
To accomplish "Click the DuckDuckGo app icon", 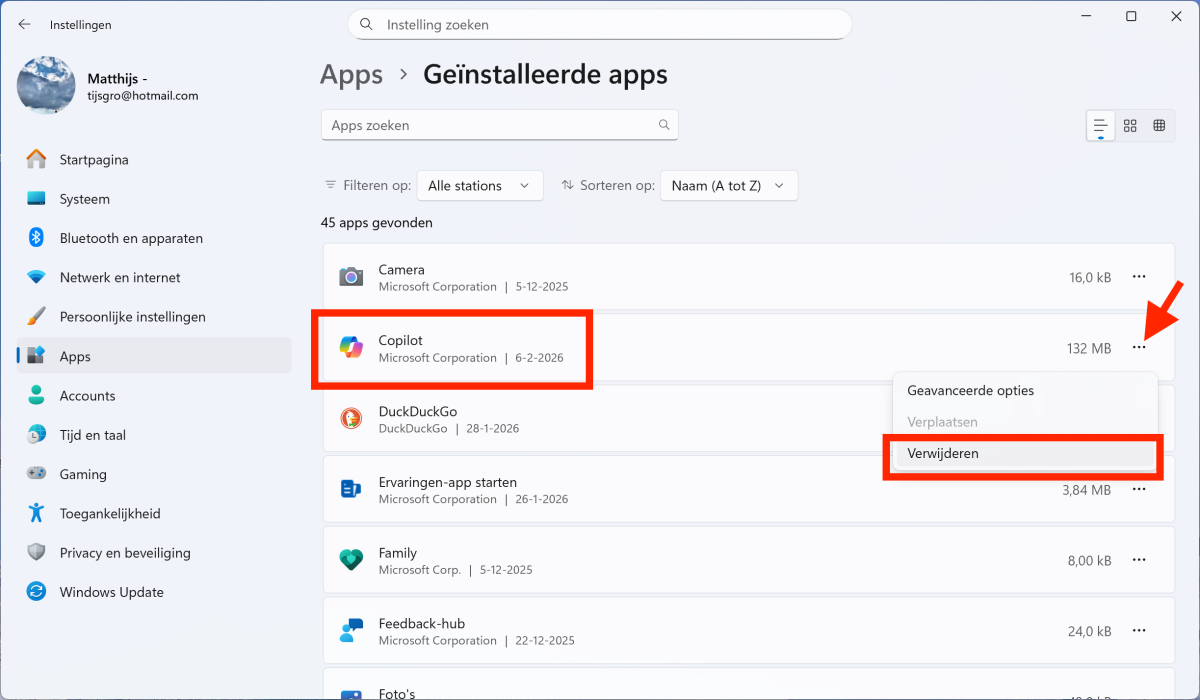I will 351,419.
